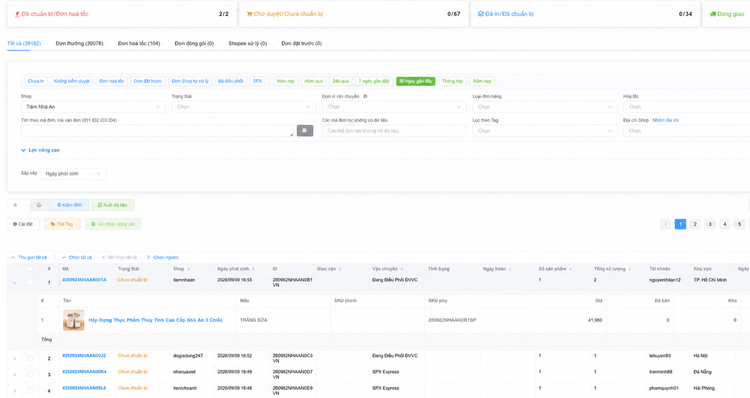The height and width of the screenshot is (398, 750).
Task: Tick checkbox for order row 1
Action: [30, 282]
